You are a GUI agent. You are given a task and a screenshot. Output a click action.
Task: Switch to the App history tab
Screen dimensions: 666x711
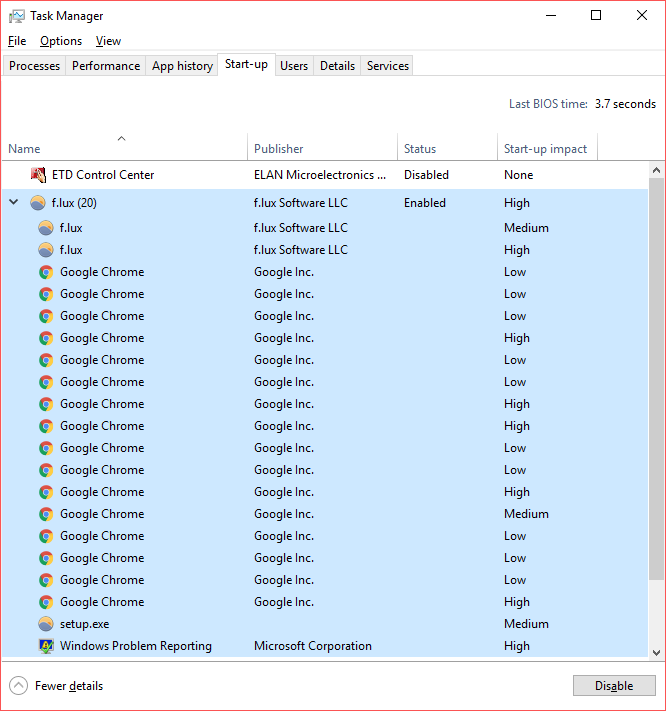point(182,66)
